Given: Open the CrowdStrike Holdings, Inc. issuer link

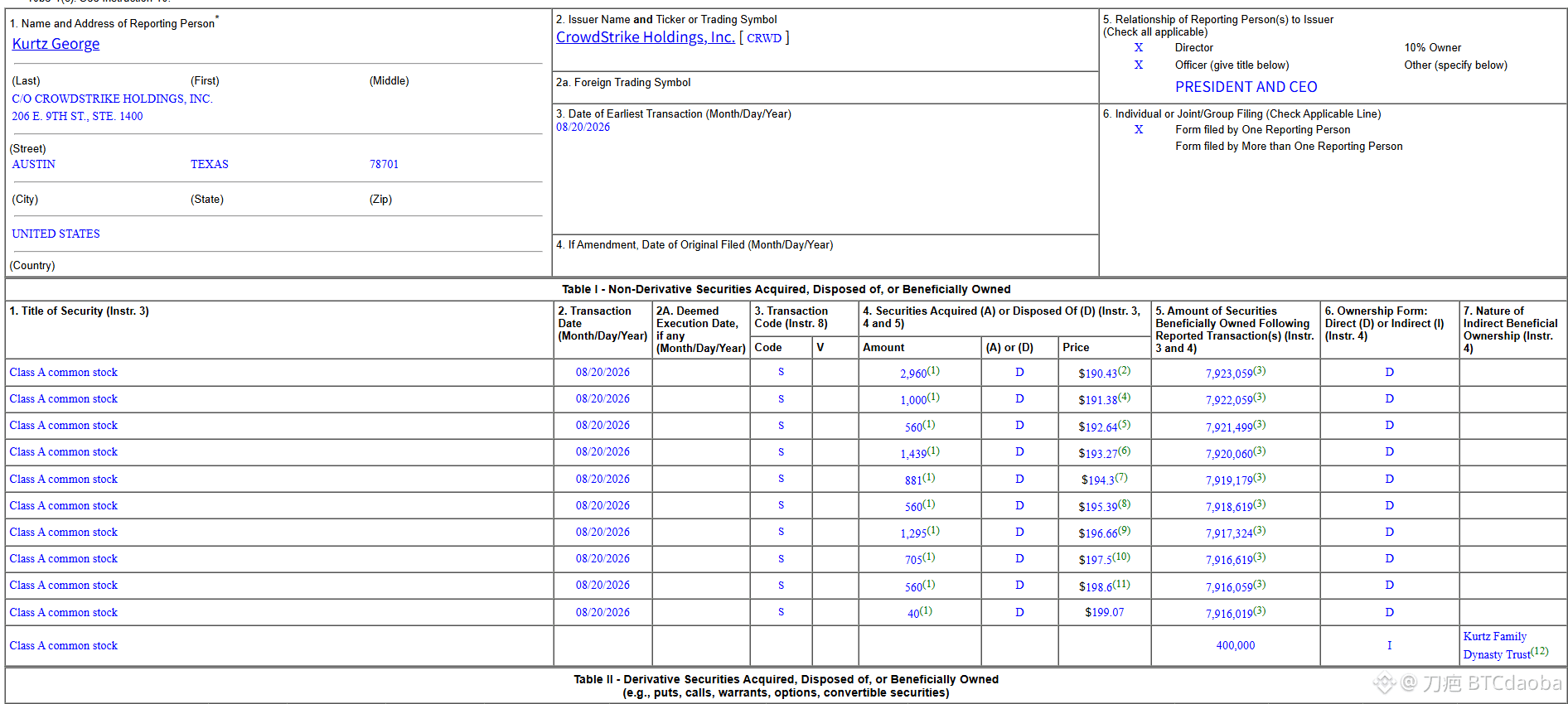Looking at the screenshot, I should (646, 37).
